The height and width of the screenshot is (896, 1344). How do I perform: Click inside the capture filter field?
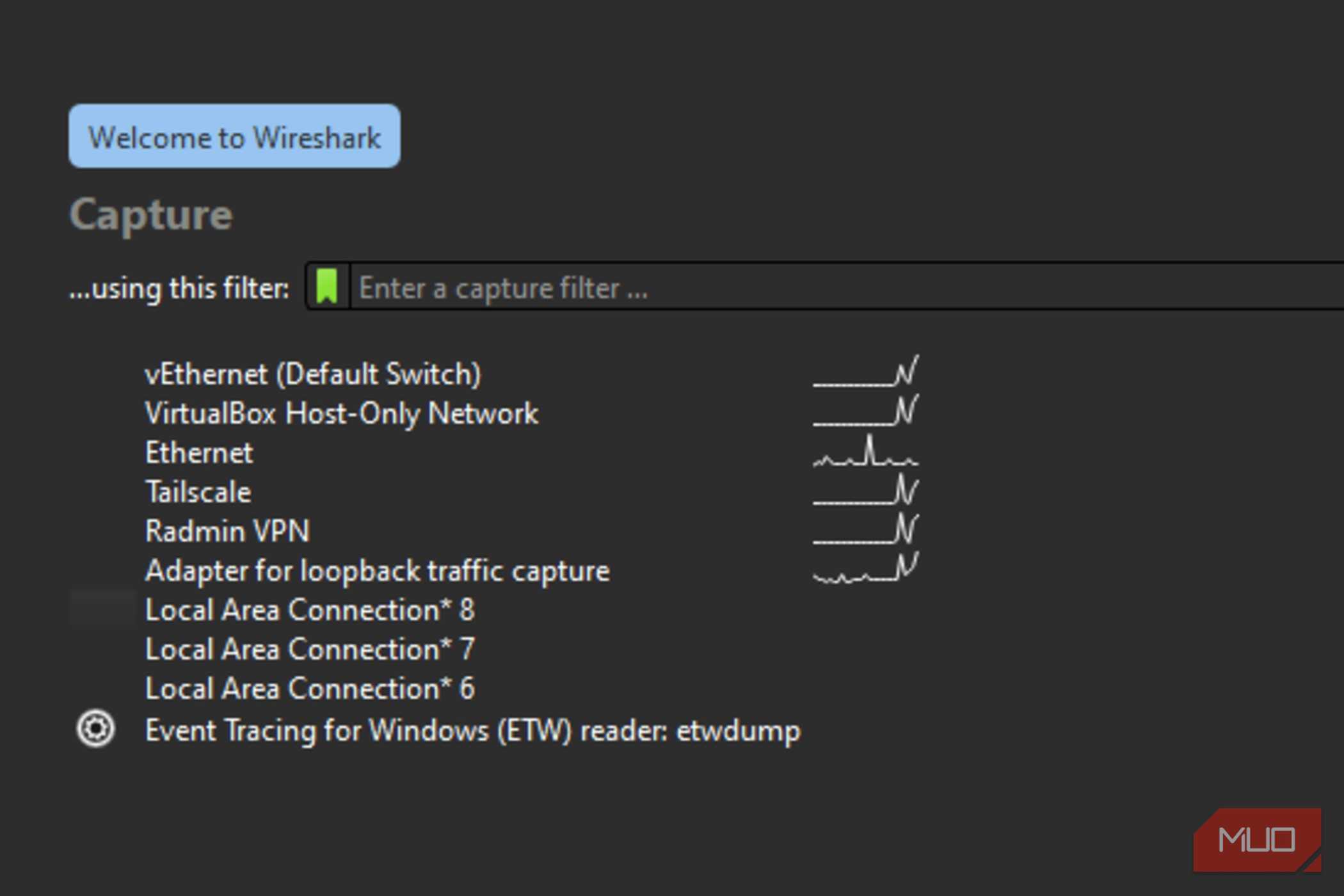click(x=640, y=288)
